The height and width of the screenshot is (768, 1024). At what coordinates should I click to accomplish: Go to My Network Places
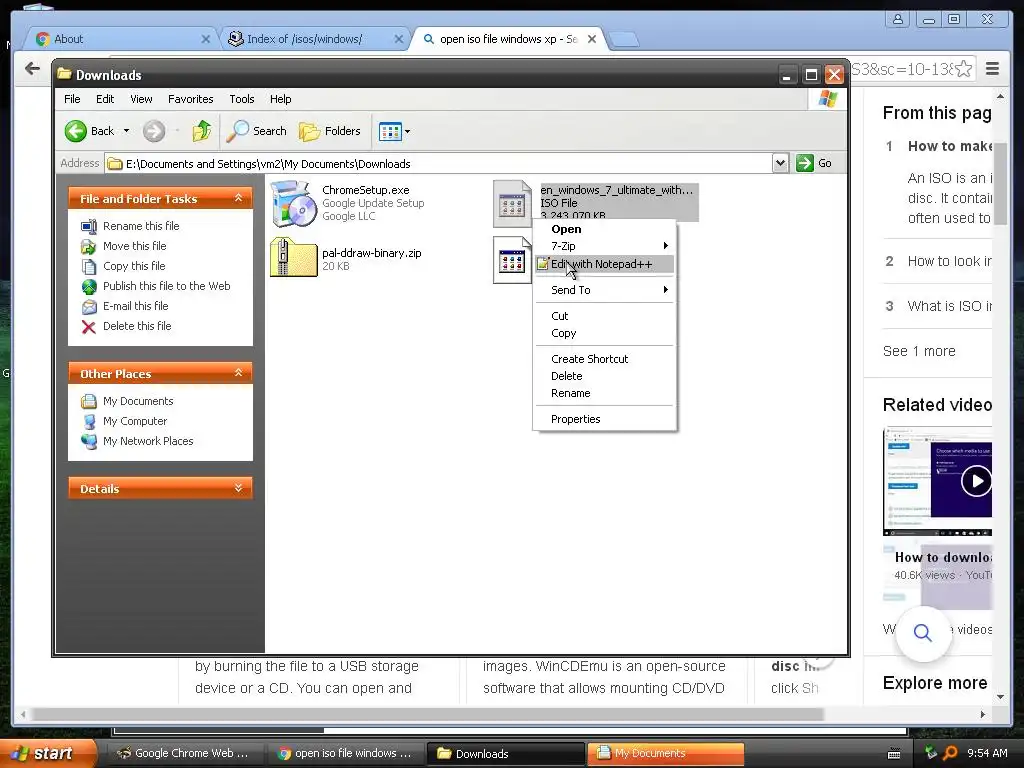(x=148, y=441)
